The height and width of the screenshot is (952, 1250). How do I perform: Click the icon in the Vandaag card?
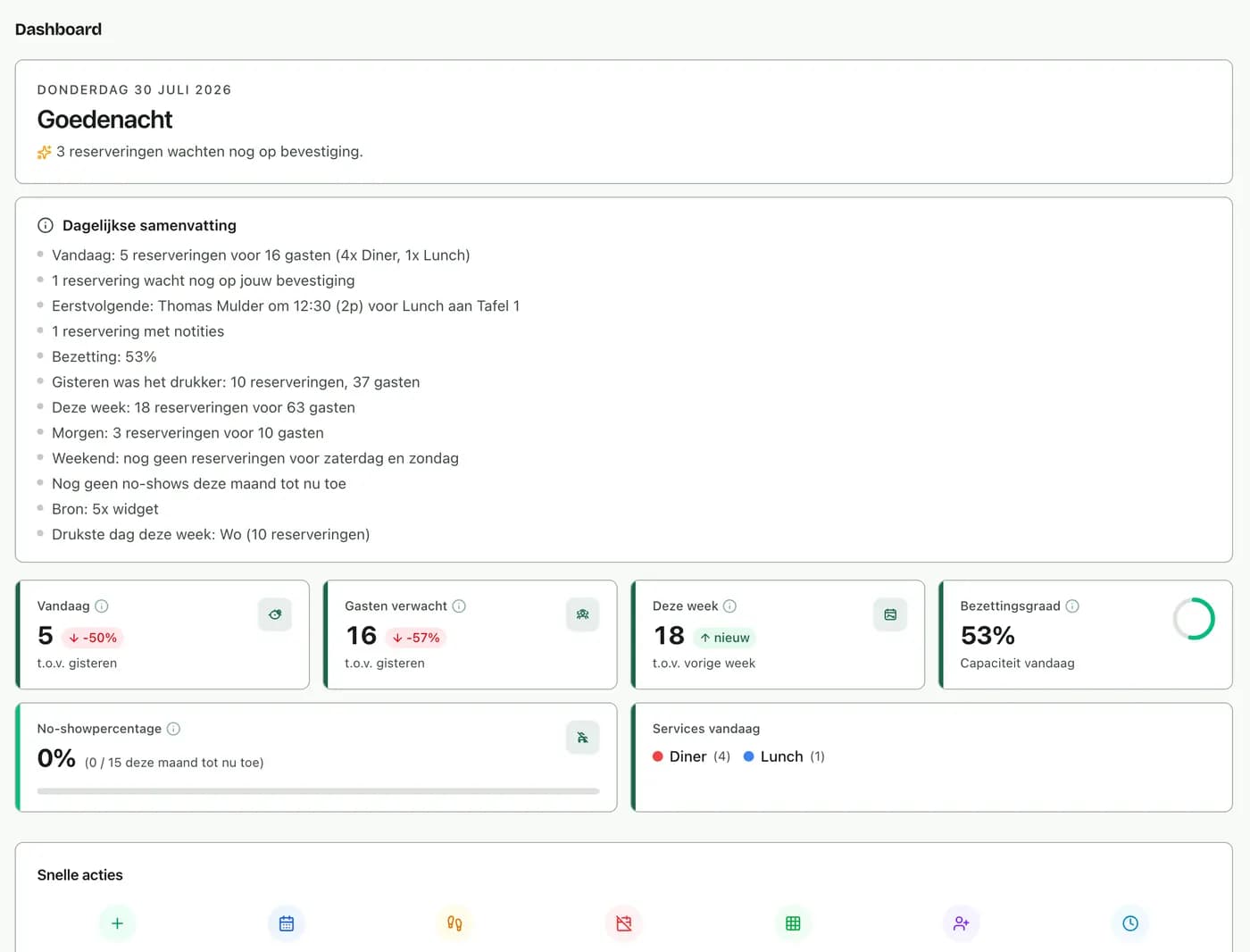tap(275, 614)
